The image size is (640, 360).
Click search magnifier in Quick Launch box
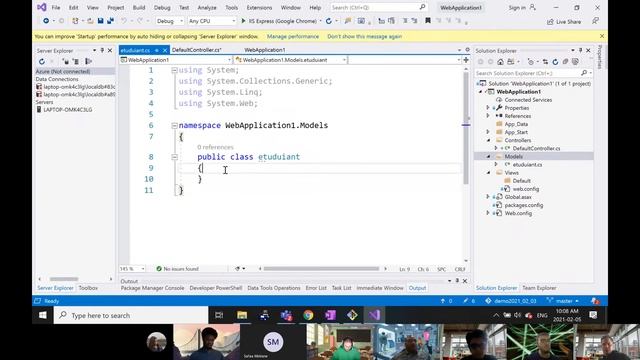click(422, 7)
